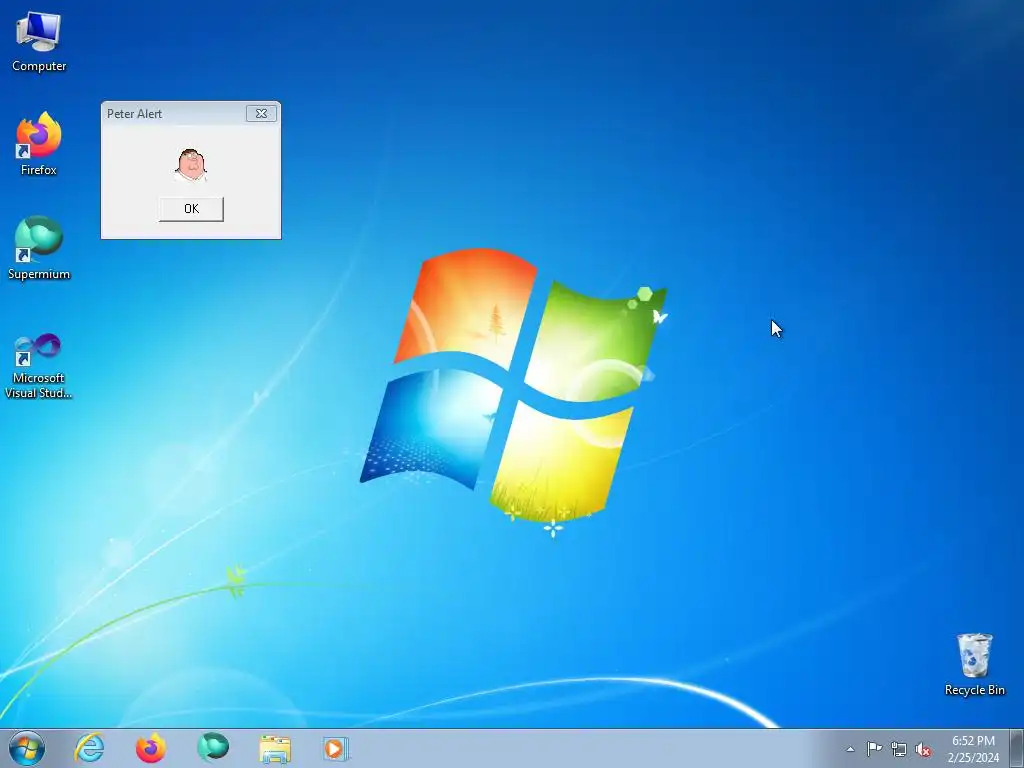
Task: Close the Peter Alert dialog window
Action: [x=261, y=114]
